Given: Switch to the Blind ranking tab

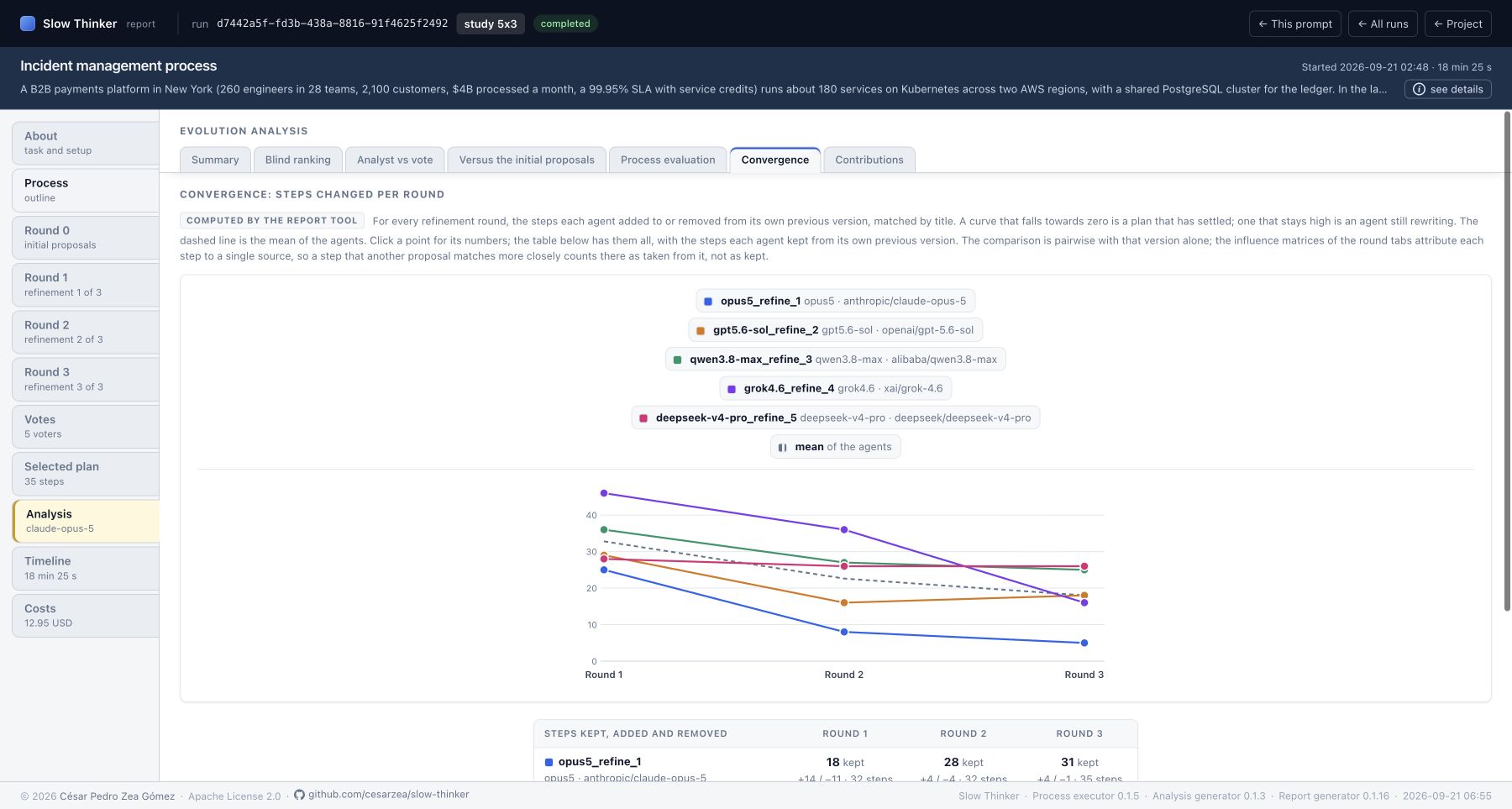Looking at the screenshot, I should 298,160.
